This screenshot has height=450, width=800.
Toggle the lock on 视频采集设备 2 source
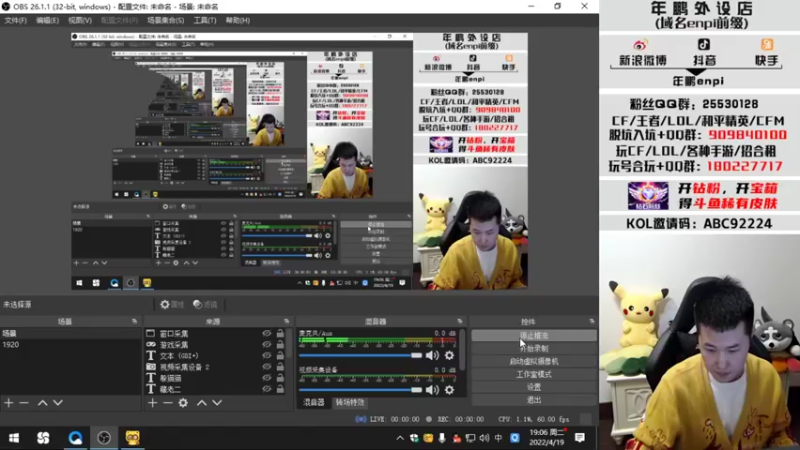pos(280,367)
